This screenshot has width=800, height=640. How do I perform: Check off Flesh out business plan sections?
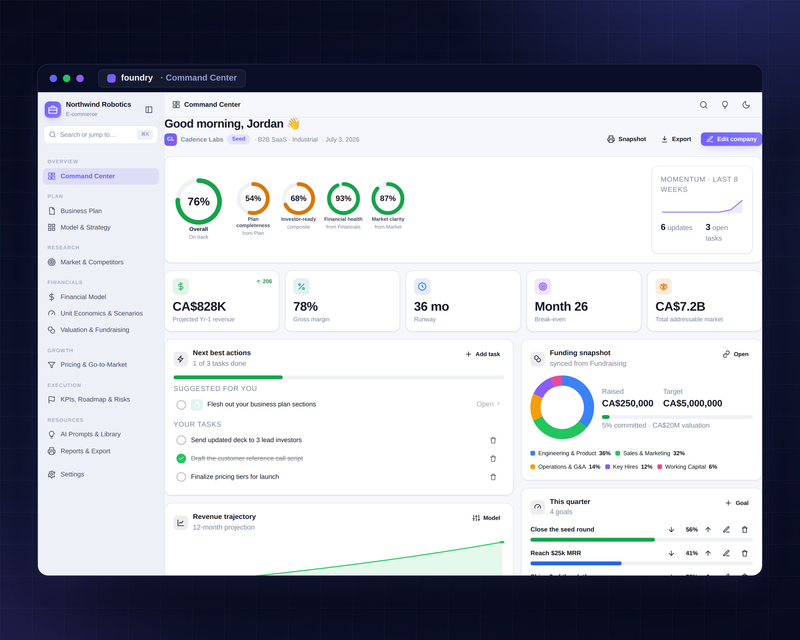pyautogui.click(x=181, y=405)
